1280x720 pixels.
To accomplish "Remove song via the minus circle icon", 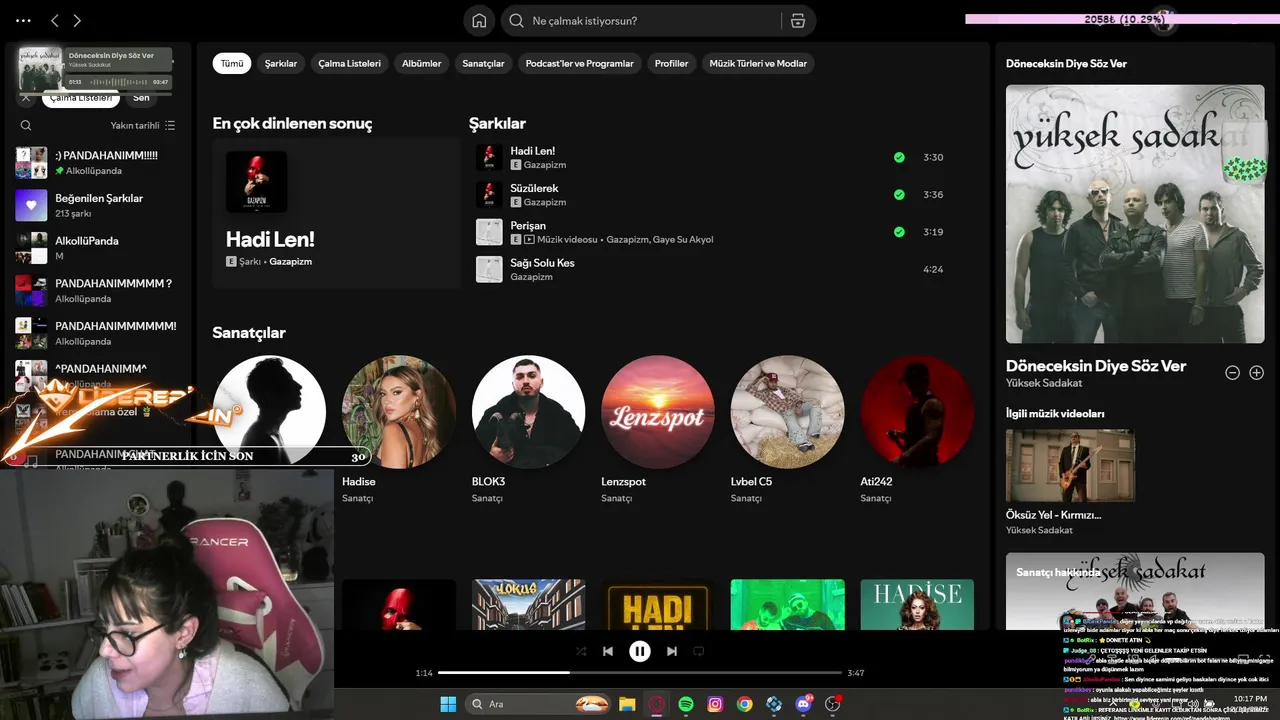I will tap(1233, 372).
